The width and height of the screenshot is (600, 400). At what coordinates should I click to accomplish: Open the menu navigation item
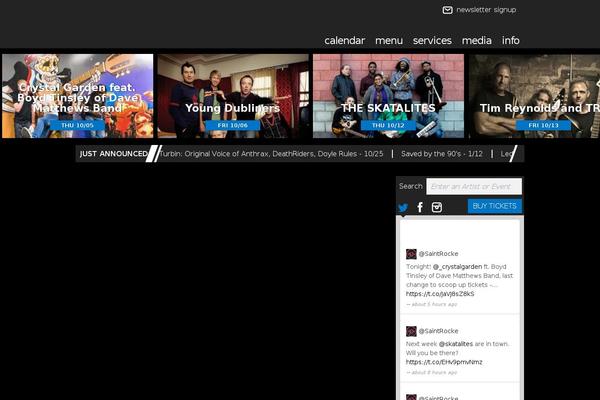(389, 41)
